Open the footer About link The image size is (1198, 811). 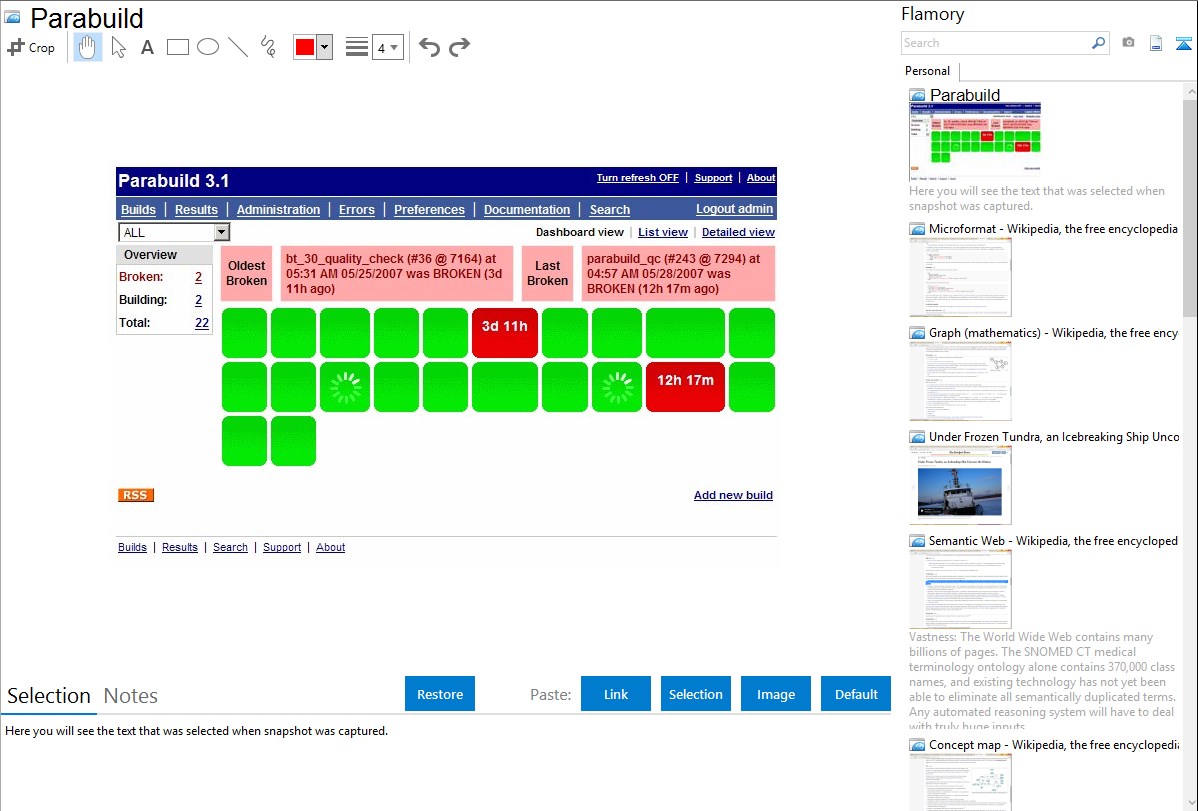pyautogui.click(x=331, y=547)
